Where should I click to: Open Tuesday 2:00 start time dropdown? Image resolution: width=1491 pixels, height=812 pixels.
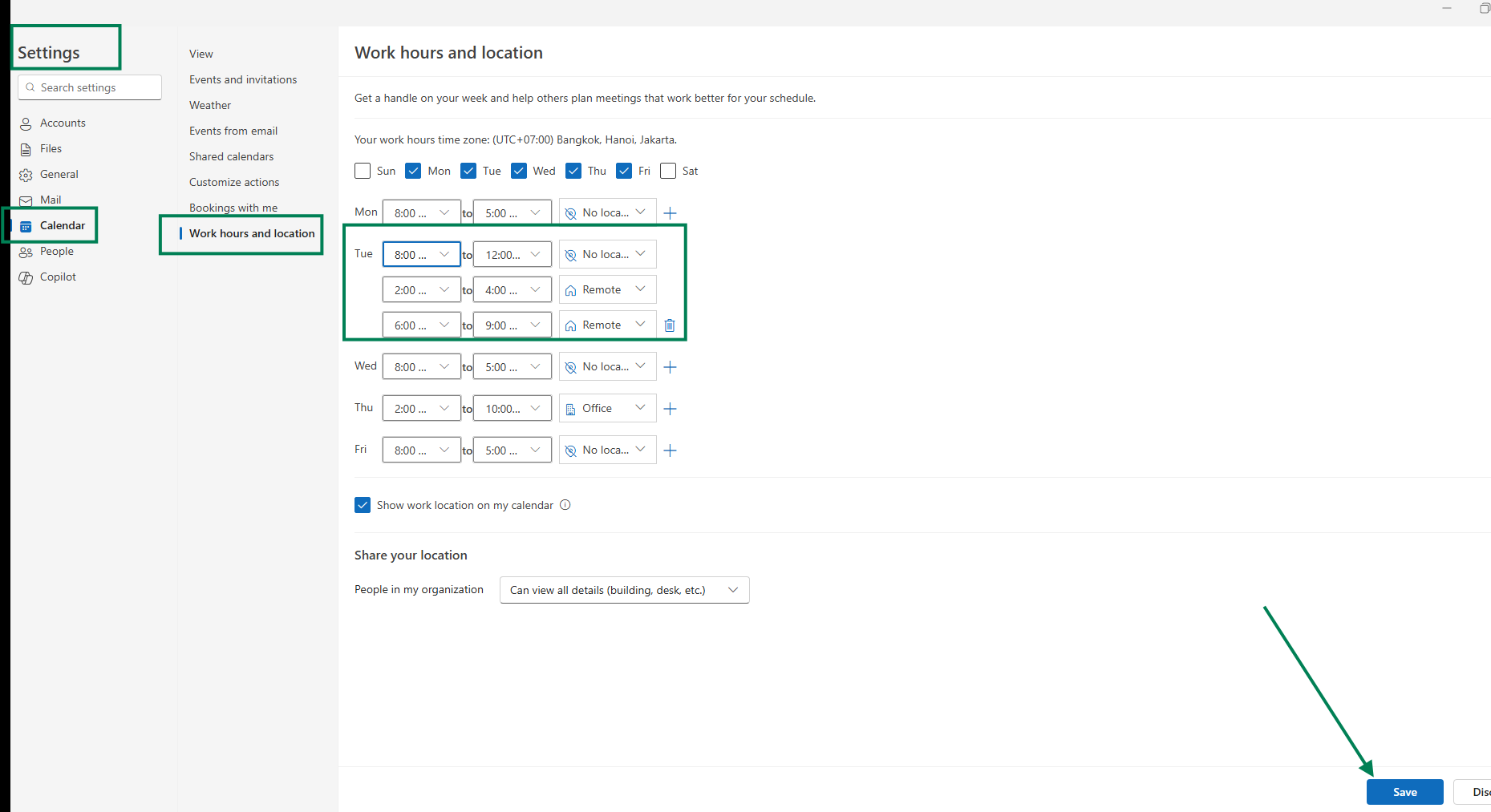click(422, 290)
